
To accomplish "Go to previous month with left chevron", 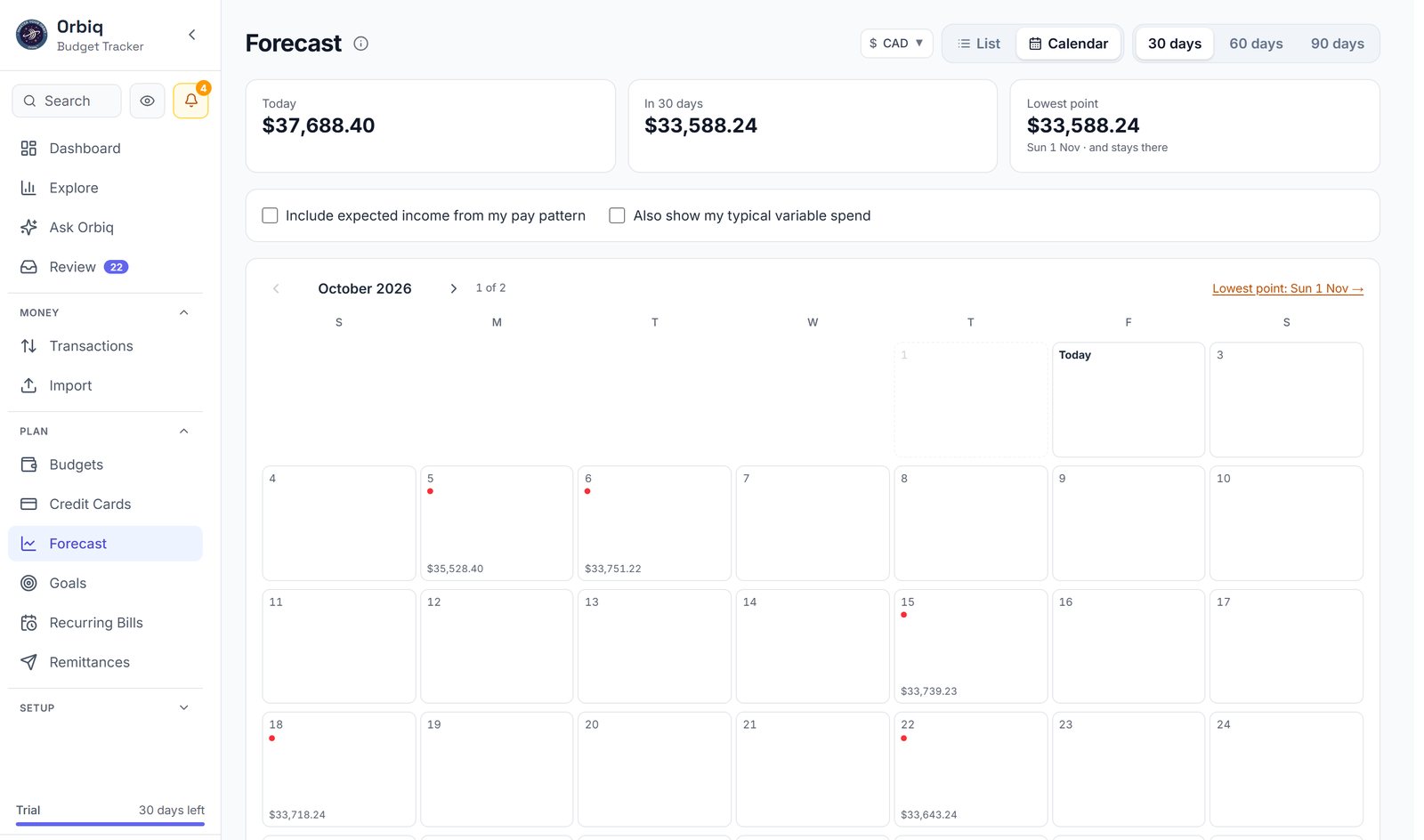I will point(276,288).
